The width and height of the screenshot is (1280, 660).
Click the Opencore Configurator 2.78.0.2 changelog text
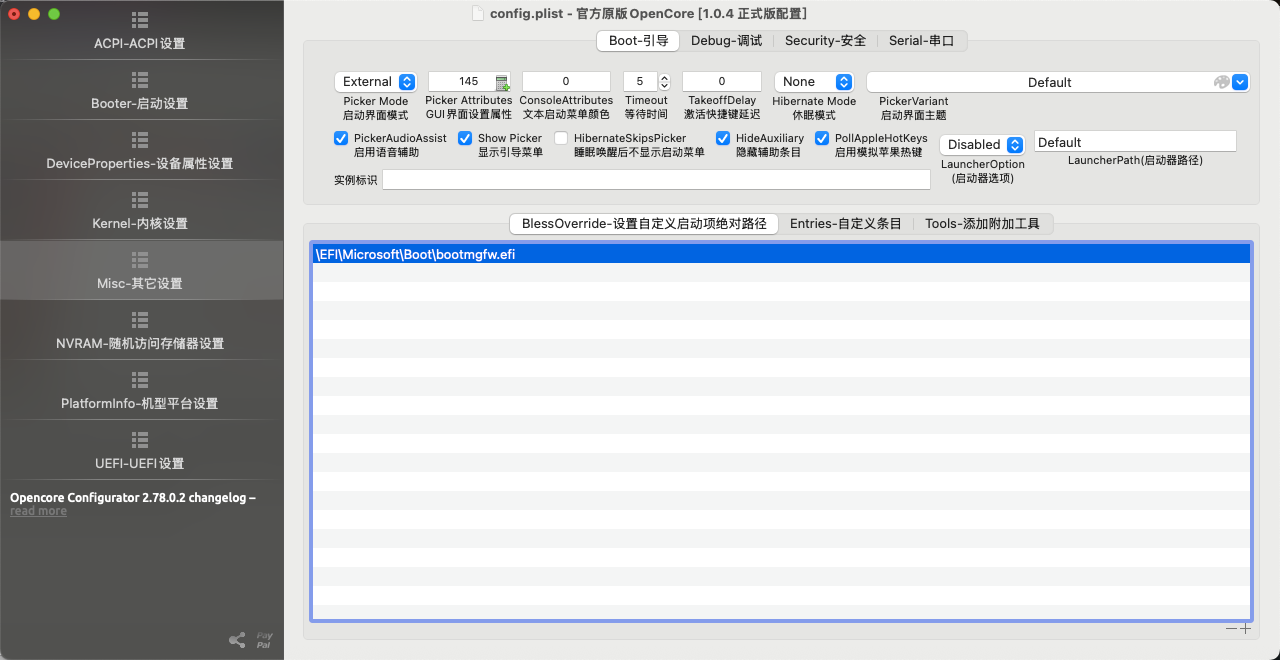[133, 498]
